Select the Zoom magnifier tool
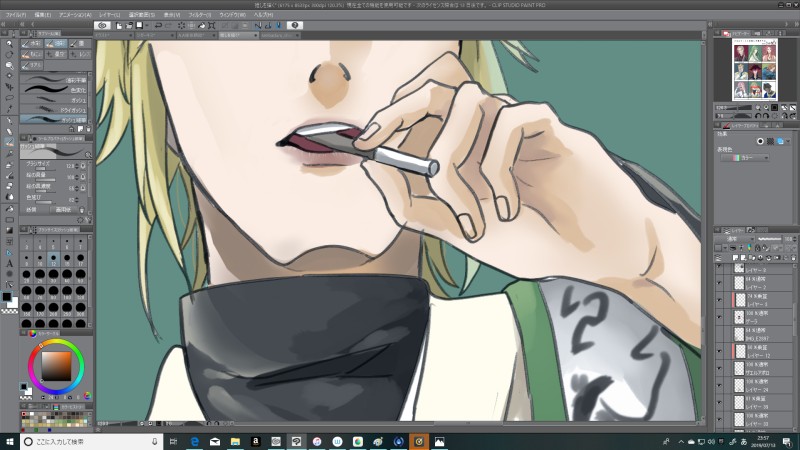Viewport: 800px width, 450px height. (9, 44)
